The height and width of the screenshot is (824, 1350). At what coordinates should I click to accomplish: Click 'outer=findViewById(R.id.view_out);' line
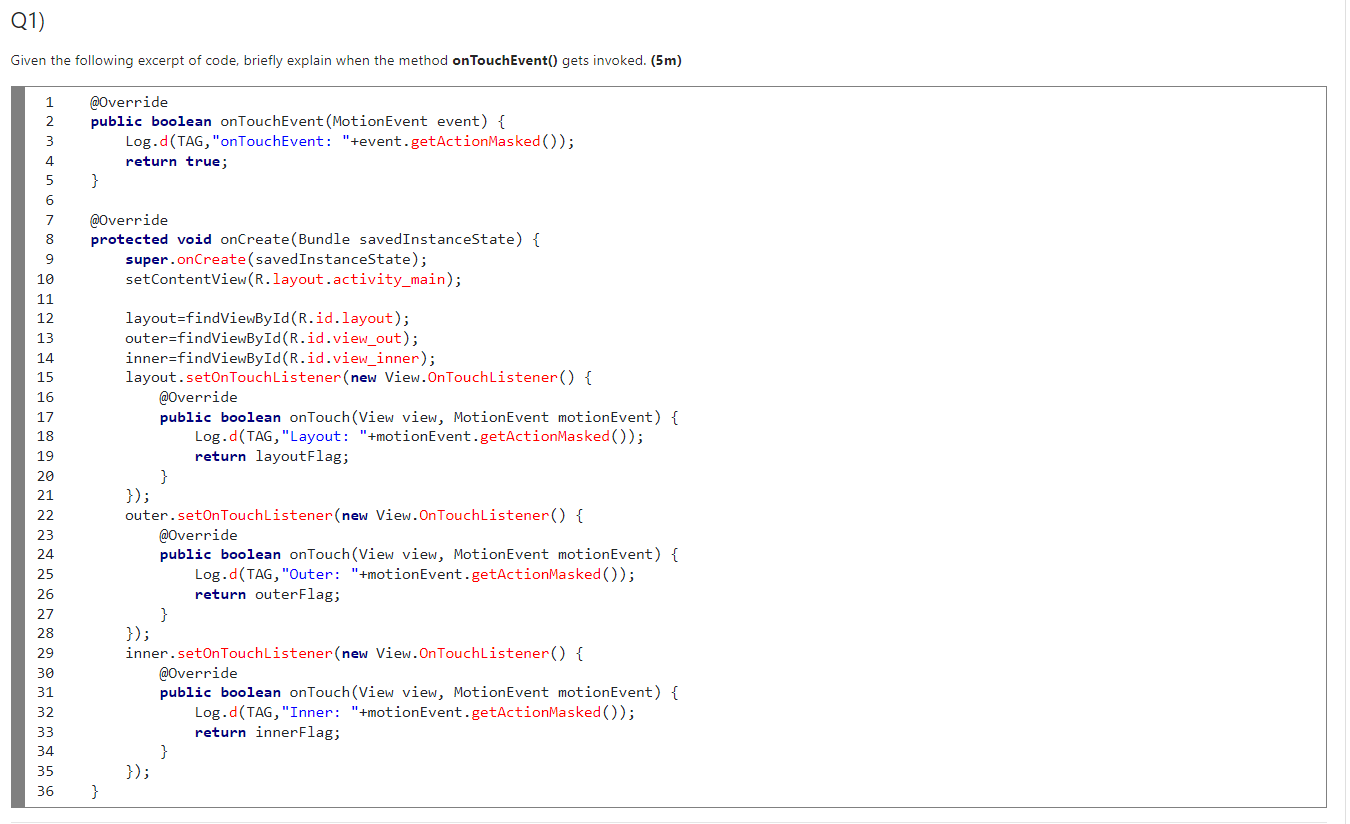tap(272, 338)
